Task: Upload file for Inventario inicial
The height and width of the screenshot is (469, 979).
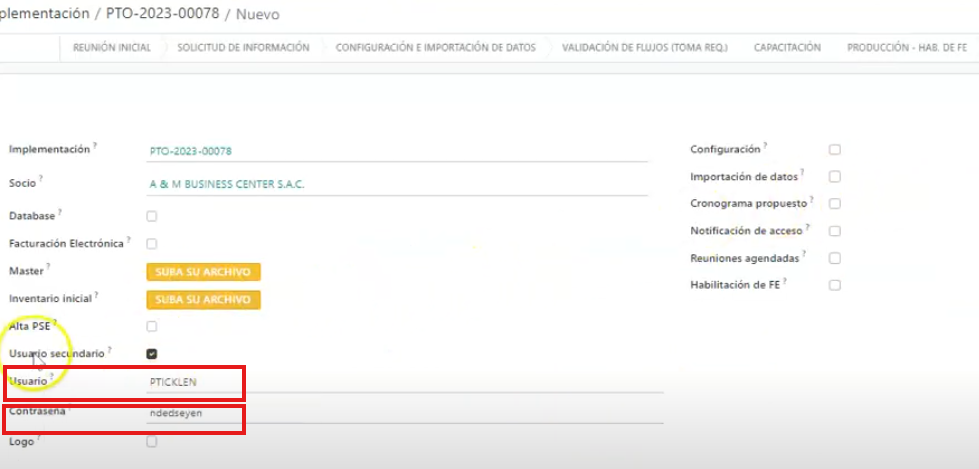Action: tap(203, 299)
